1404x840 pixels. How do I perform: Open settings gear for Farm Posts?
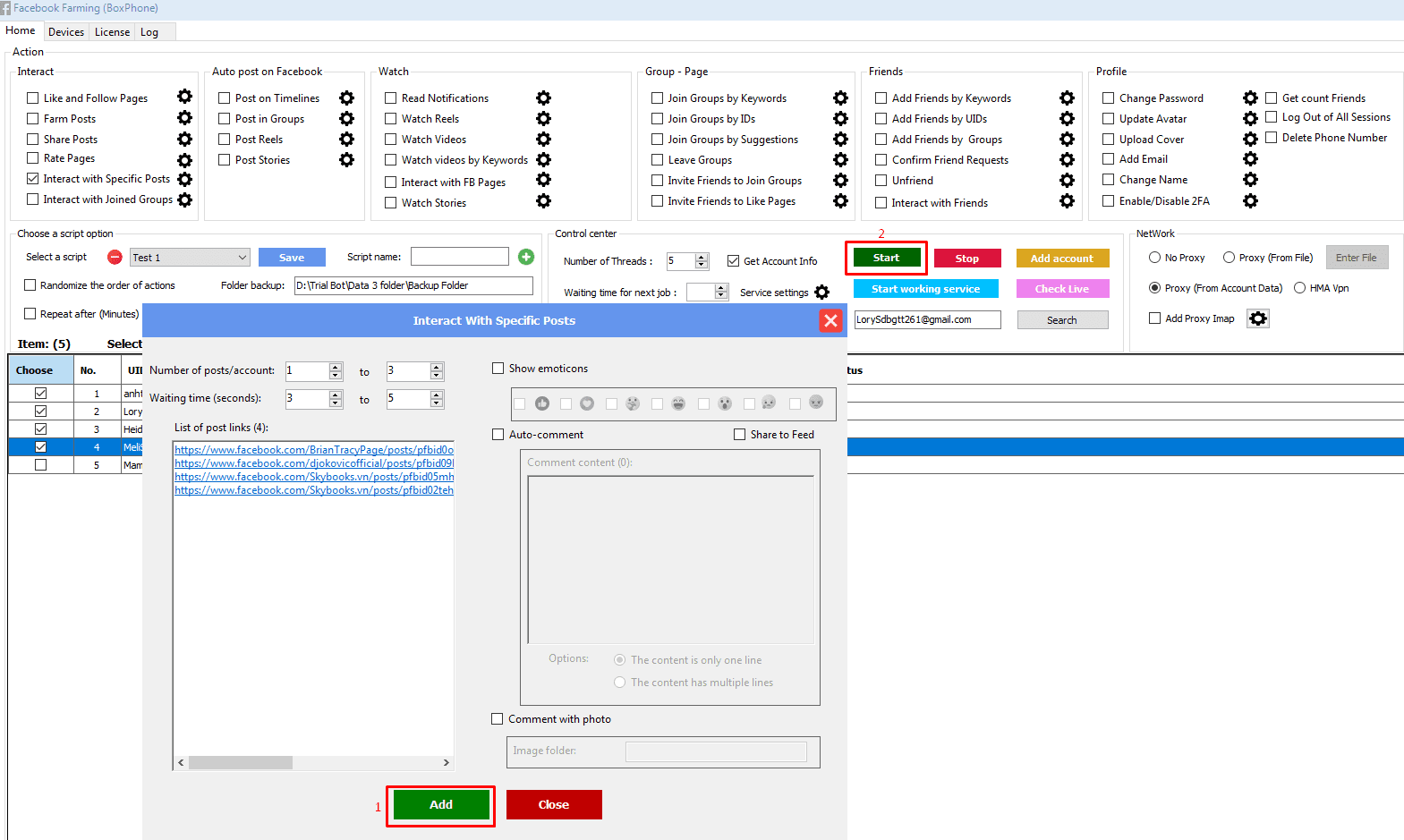pos(184,118)
